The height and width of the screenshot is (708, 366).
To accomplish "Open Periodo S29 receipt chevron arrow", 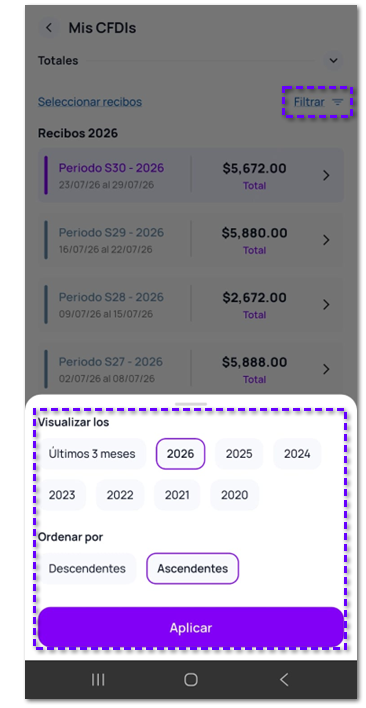I will coord(327,240).
